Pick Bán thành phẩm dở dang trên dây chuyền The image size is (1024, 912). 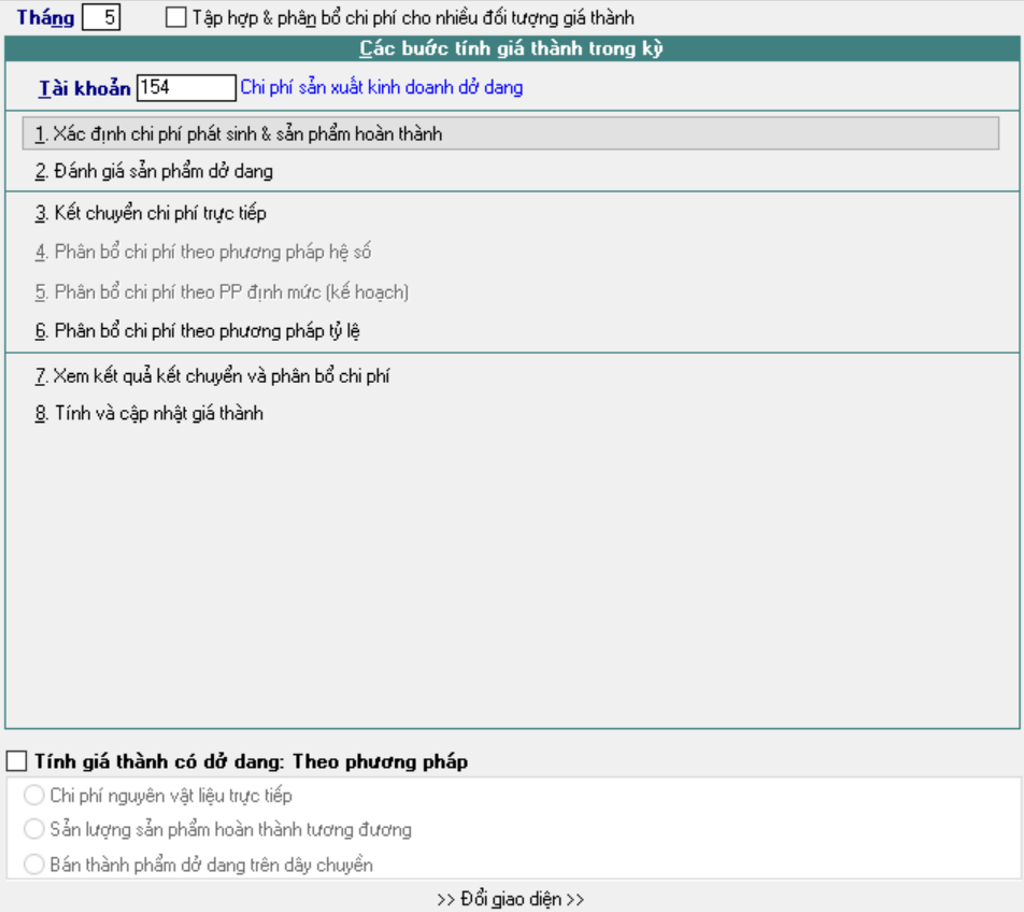35,865
